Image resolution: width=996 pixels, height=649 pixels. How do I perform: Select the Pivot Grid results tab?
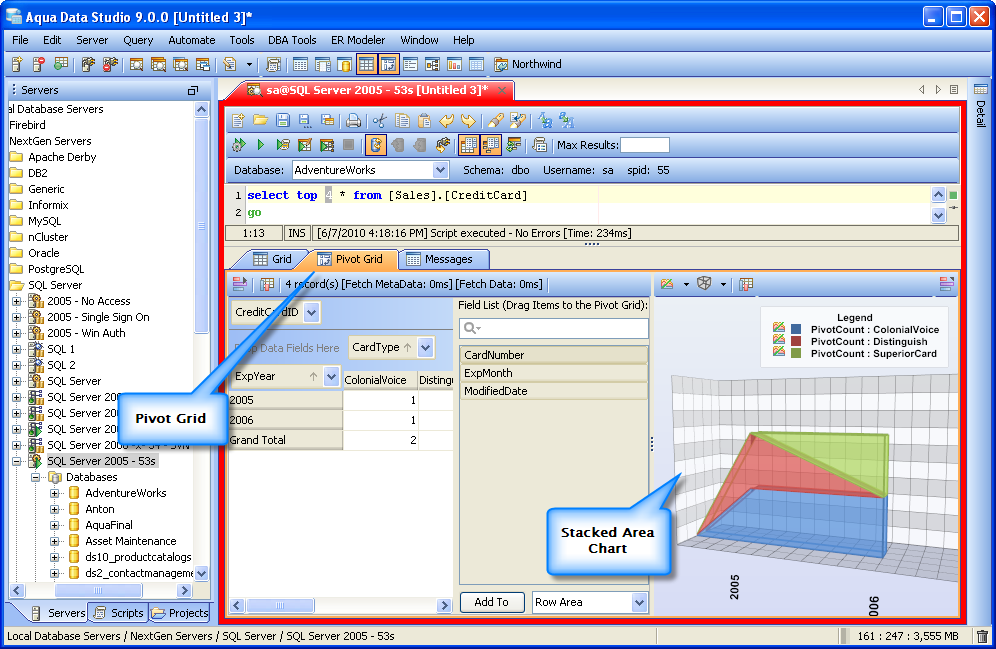coord(351,259)
